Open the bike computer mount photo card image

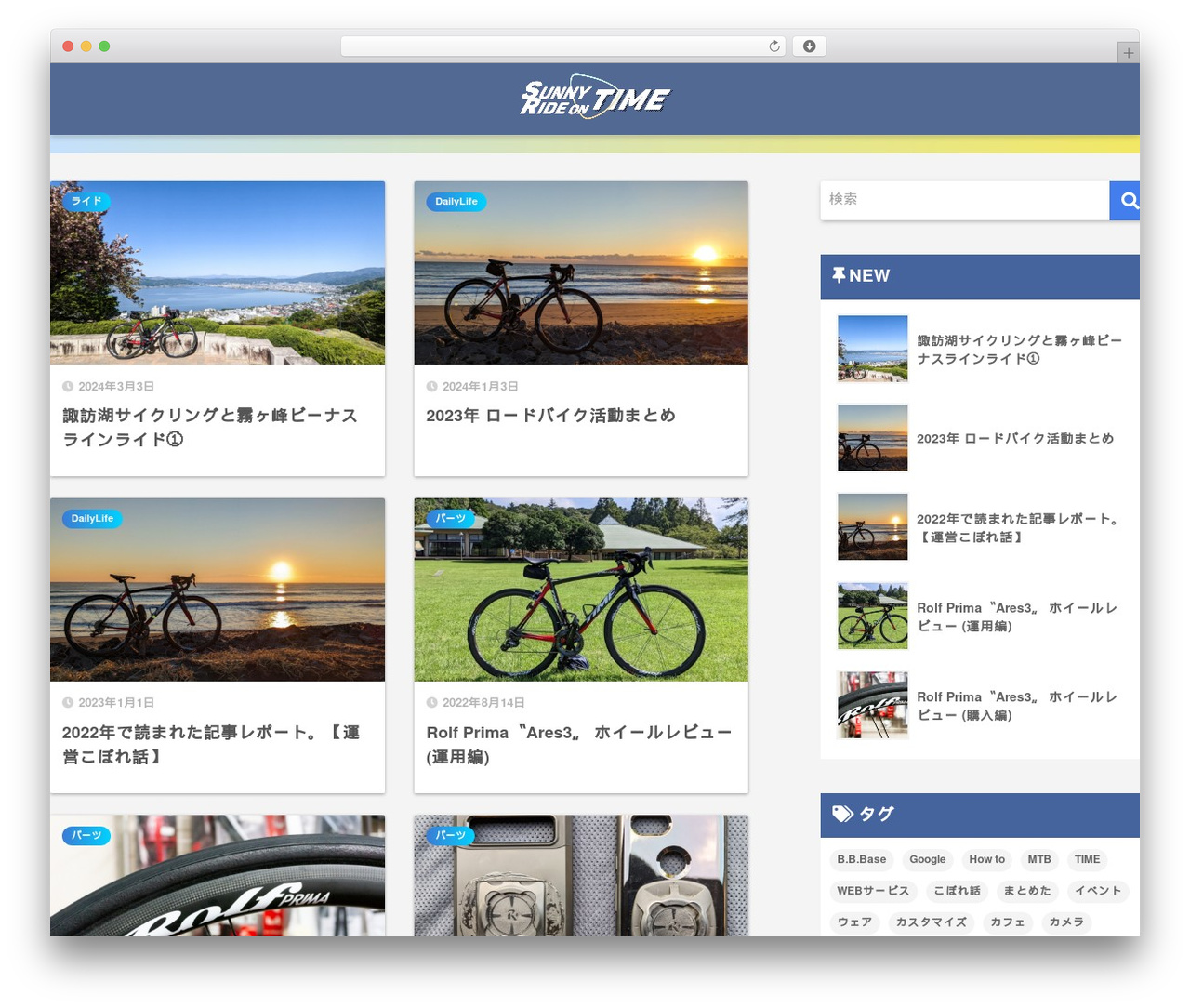pos(581,876)
